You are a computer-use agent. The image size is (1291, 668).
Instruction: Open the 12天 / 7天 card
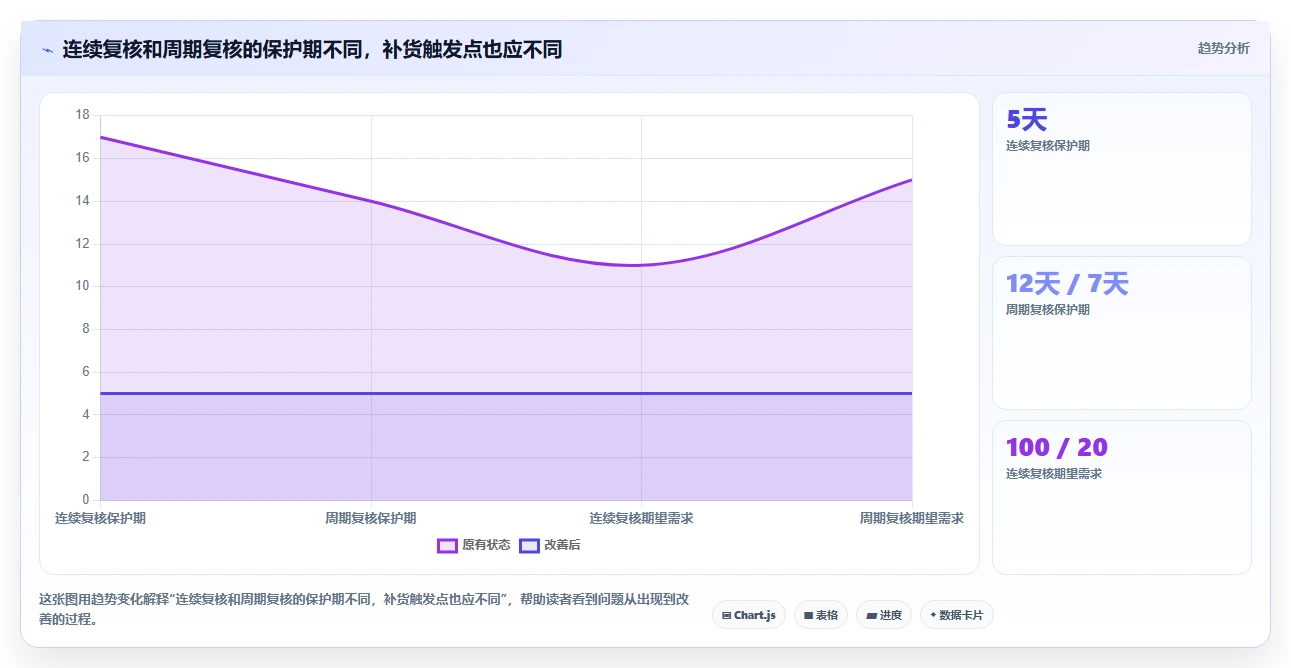click(x=1121, y=333)
